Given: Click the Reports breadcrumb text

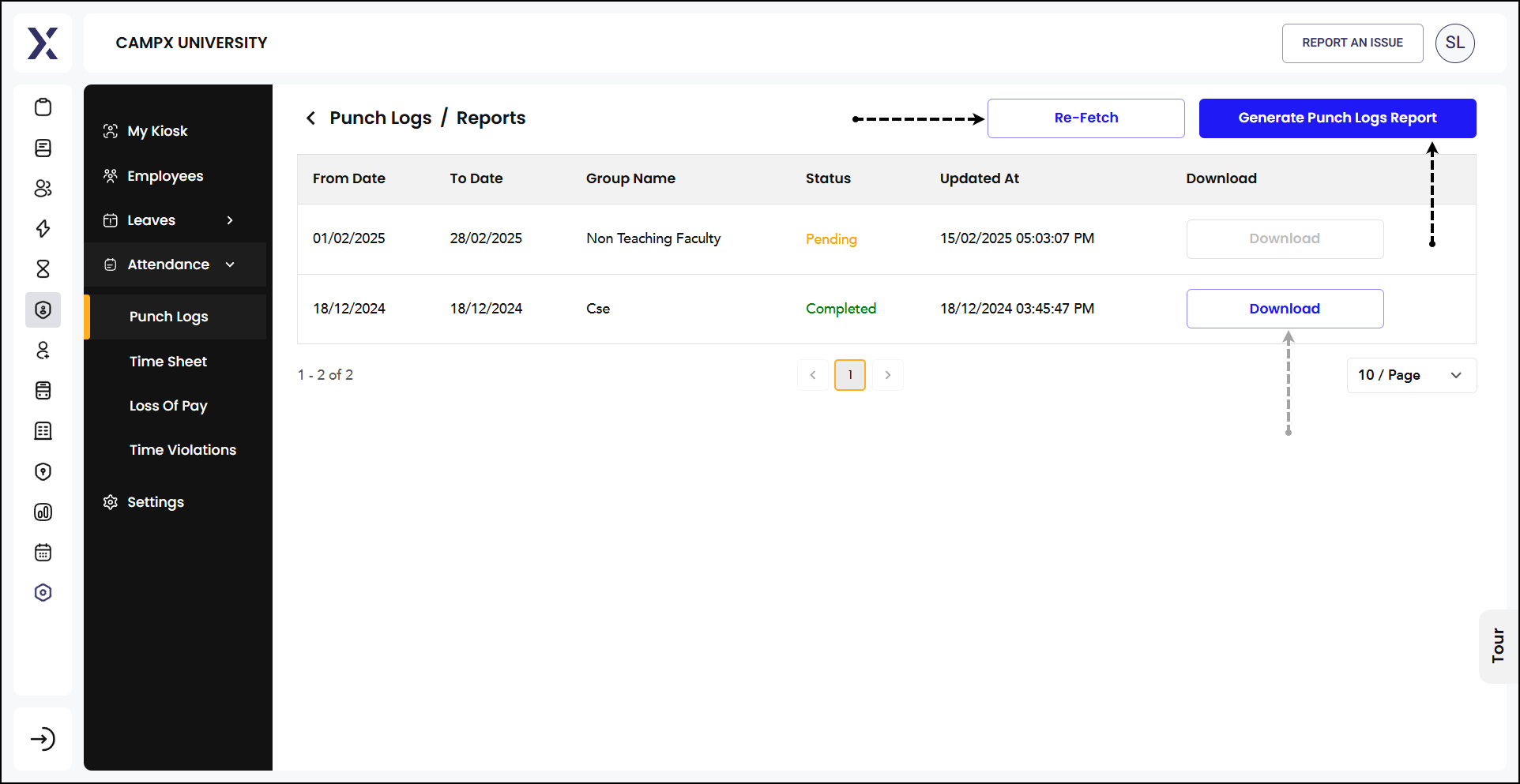Looking at the screenshot, I should click(x=491, y=118).
